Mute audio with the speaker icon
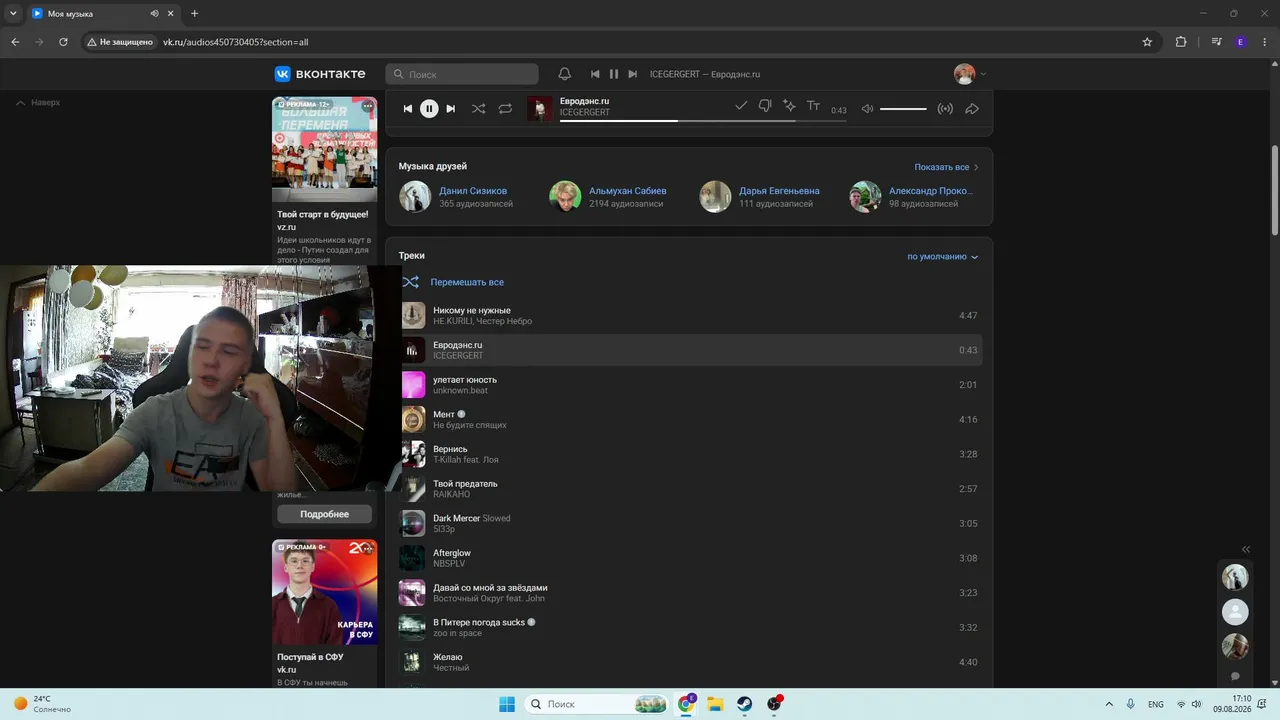The height and width of the screenshot is (720, 1280). pos(867,109)
